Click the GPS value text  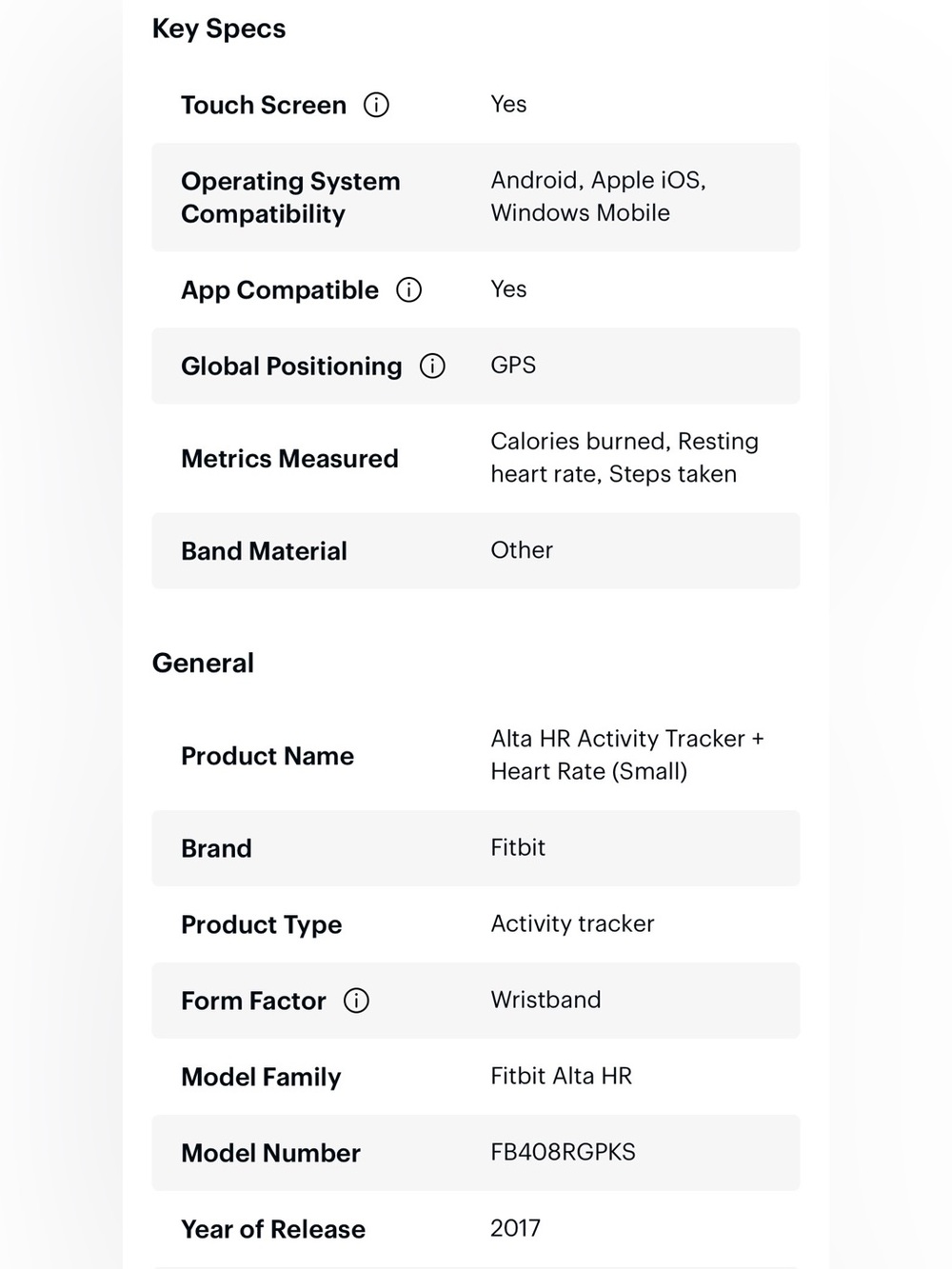513,366
